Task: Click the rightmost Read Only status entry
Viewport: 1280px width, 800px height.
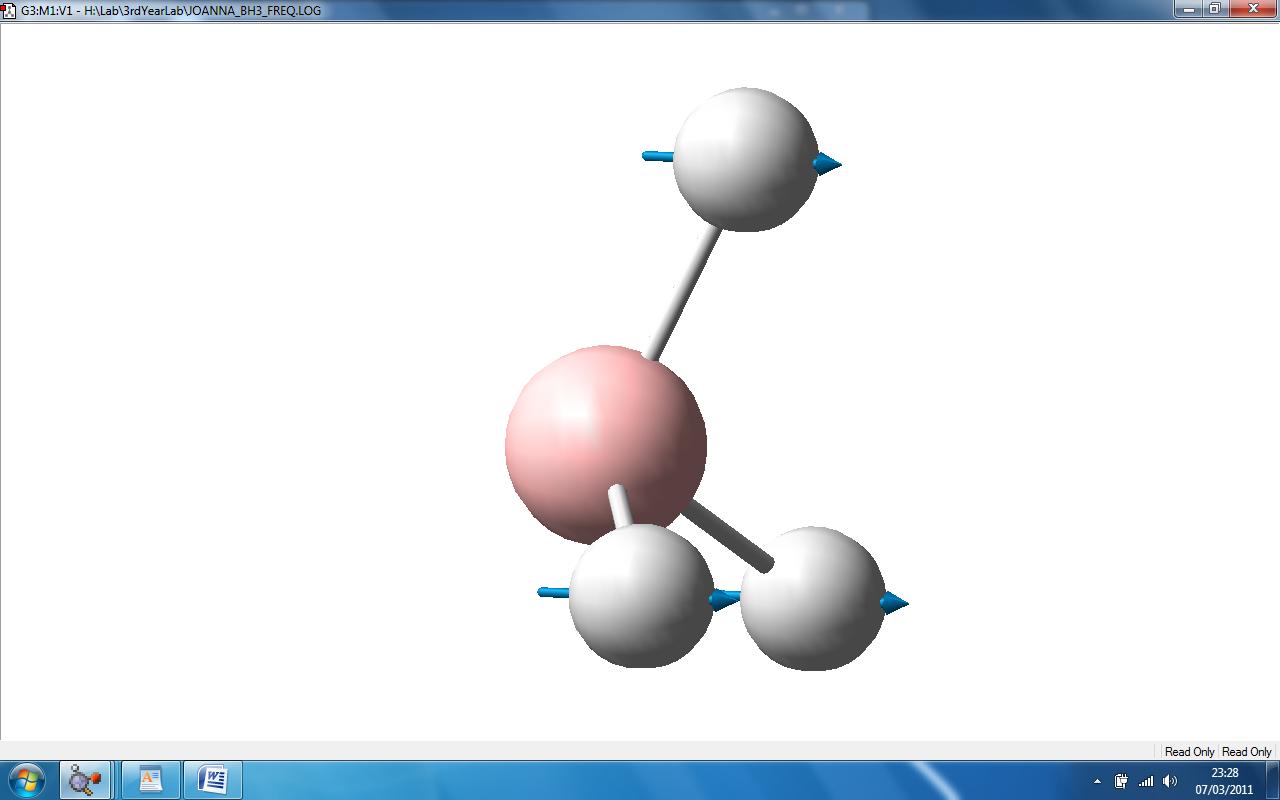Action: pos(1247,752)
